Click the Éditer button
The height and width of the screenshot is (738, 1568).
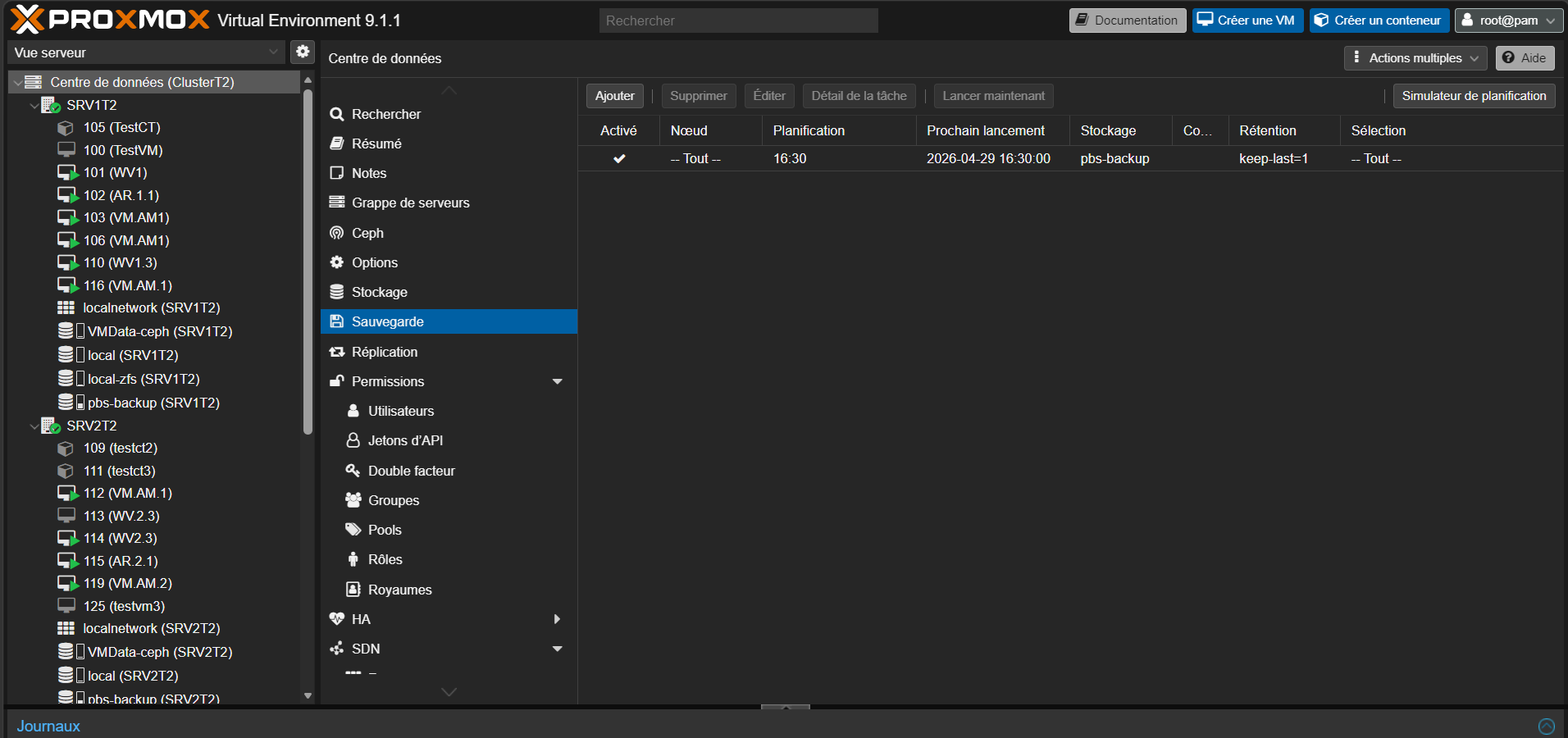click(x=769, y=96)
